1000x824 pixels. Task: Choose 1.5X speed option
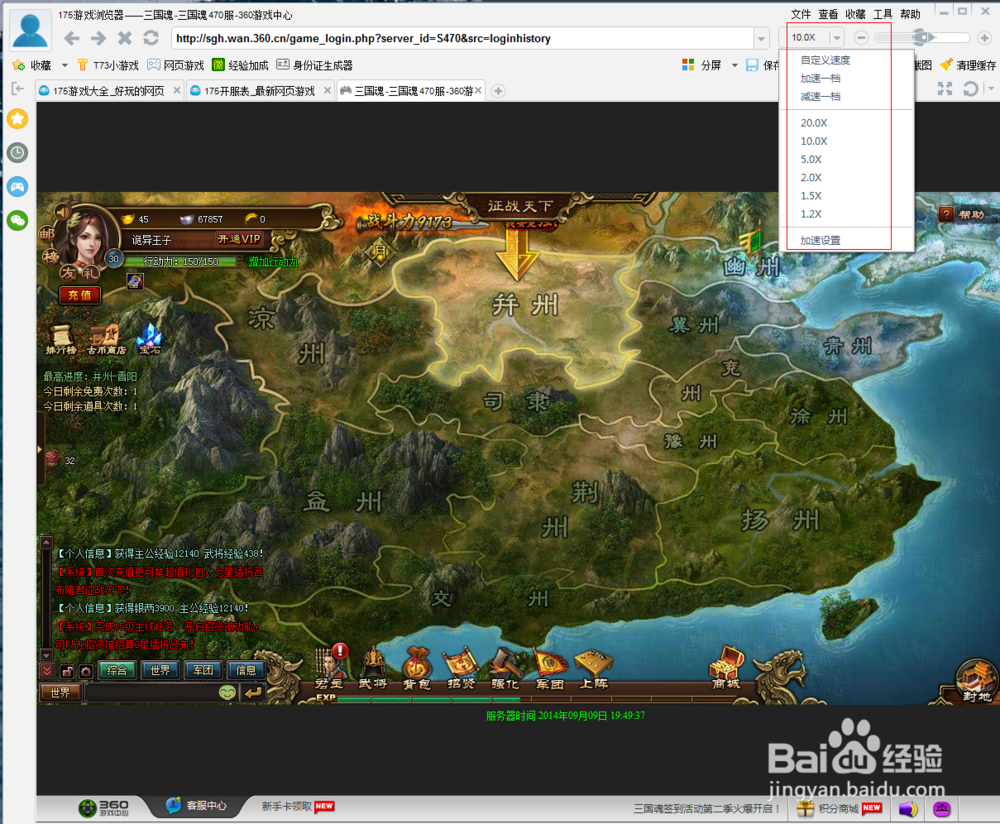tap(811, 196)
